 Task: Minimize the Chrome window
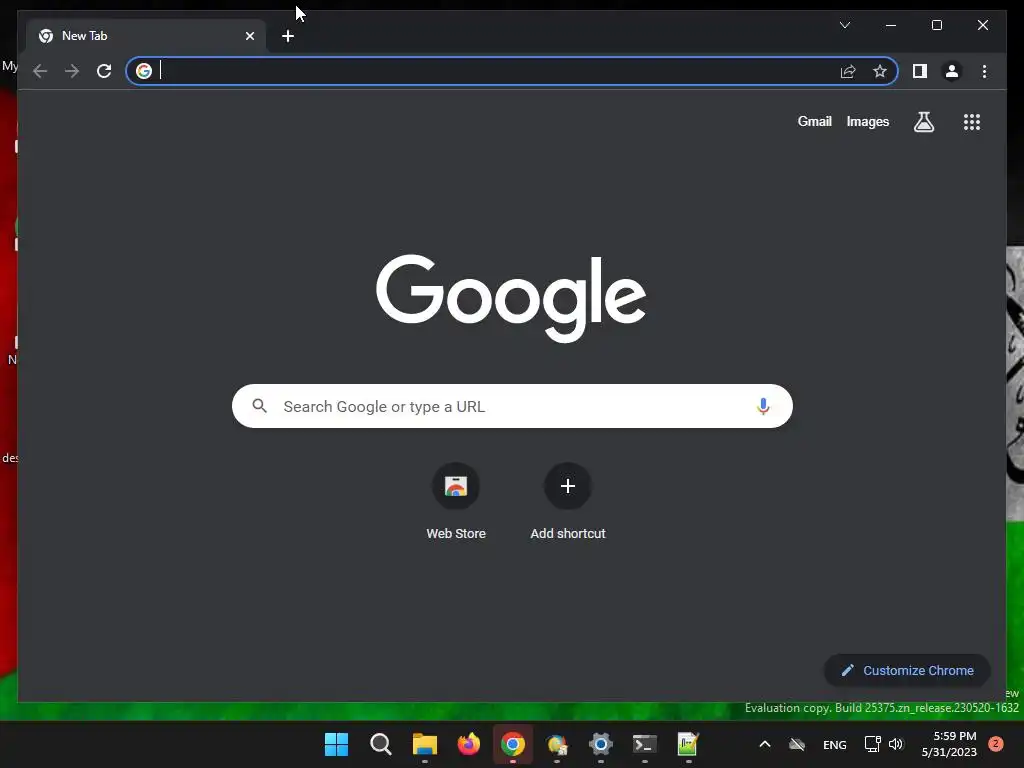coord(891,25)
